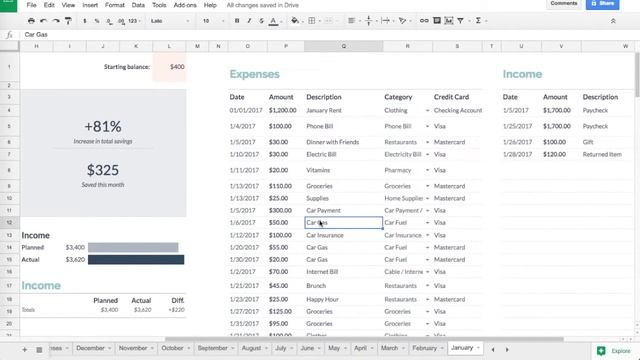Open Car Fuel category dropdown on 1/6/2017 row
This screenshot has height=360, width=640.
point(427,223)
